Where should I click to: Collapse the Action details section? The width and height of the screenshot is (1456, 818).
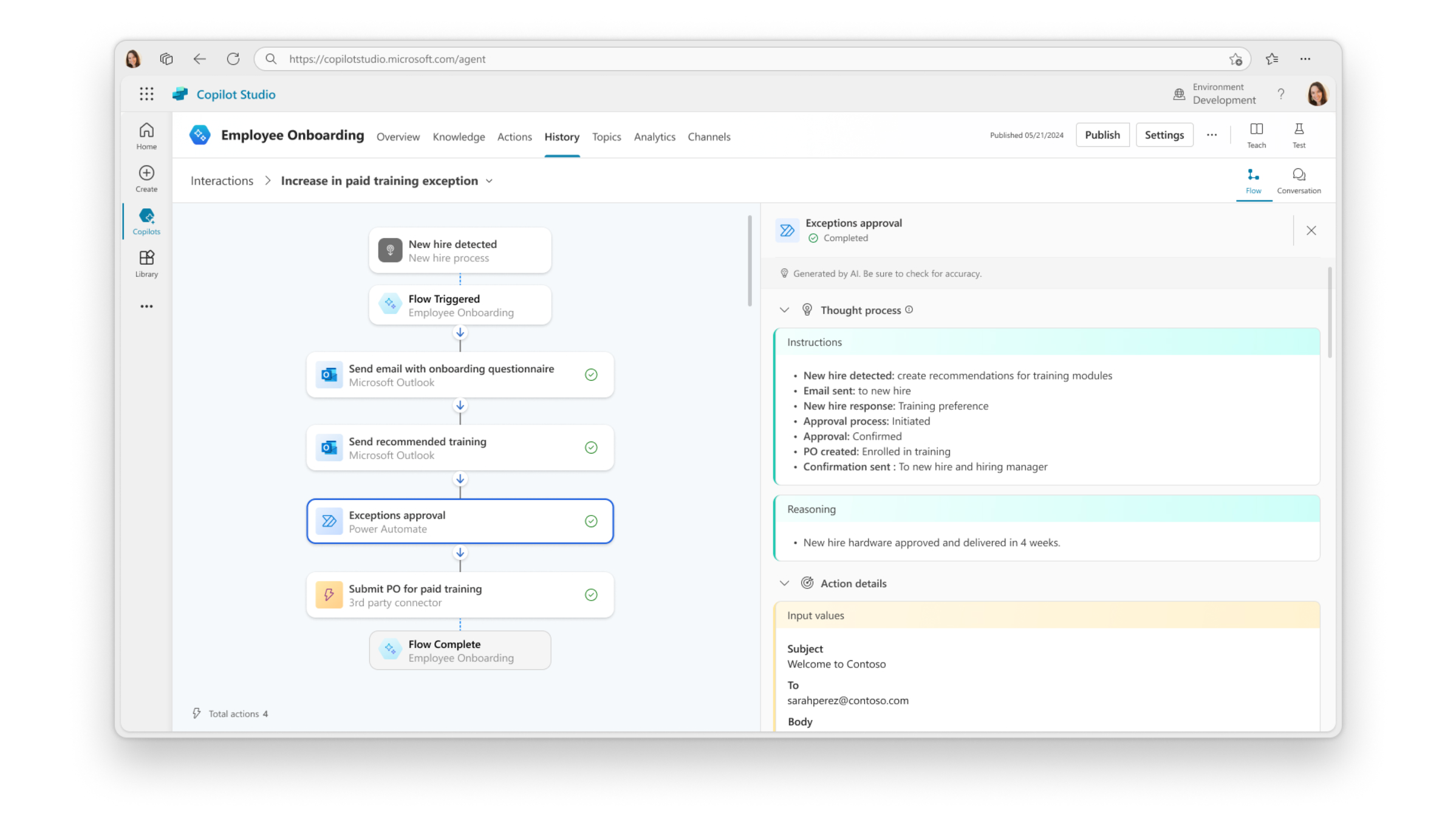[x=784, y=583]
